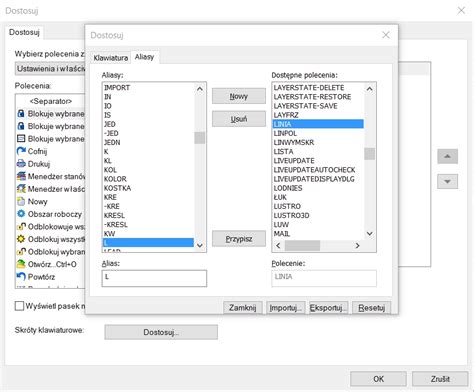Select alias KW in the list

148,234
